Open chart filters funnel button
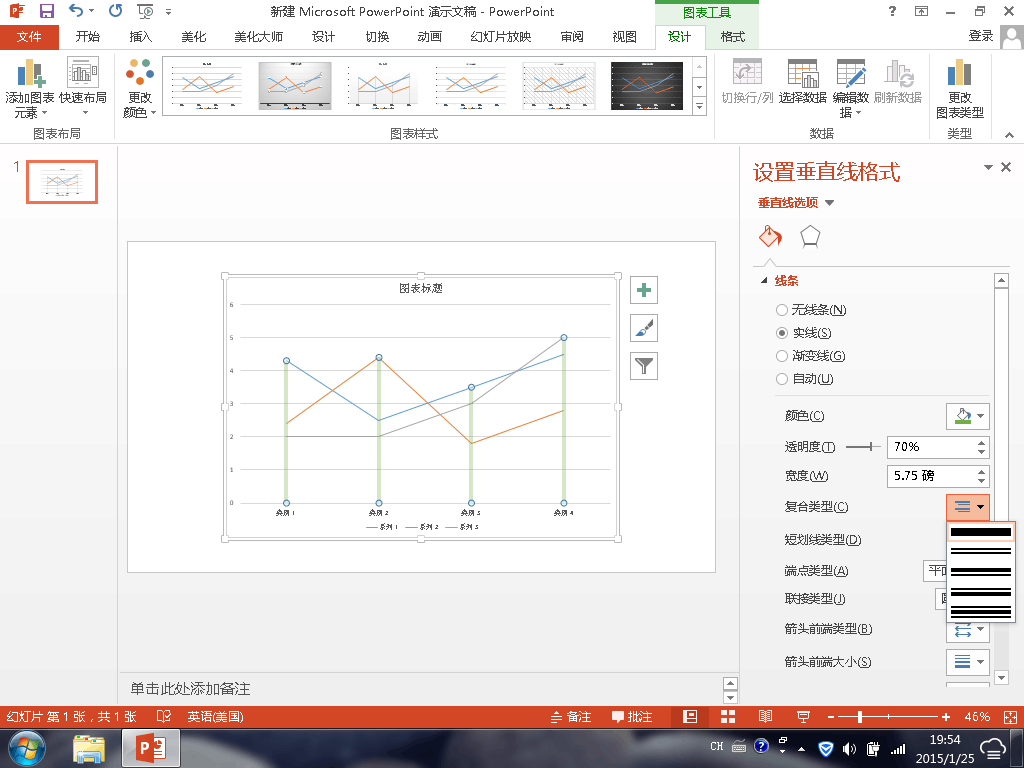This screenshot has width=1024, height=768. [x=644, y=366]
